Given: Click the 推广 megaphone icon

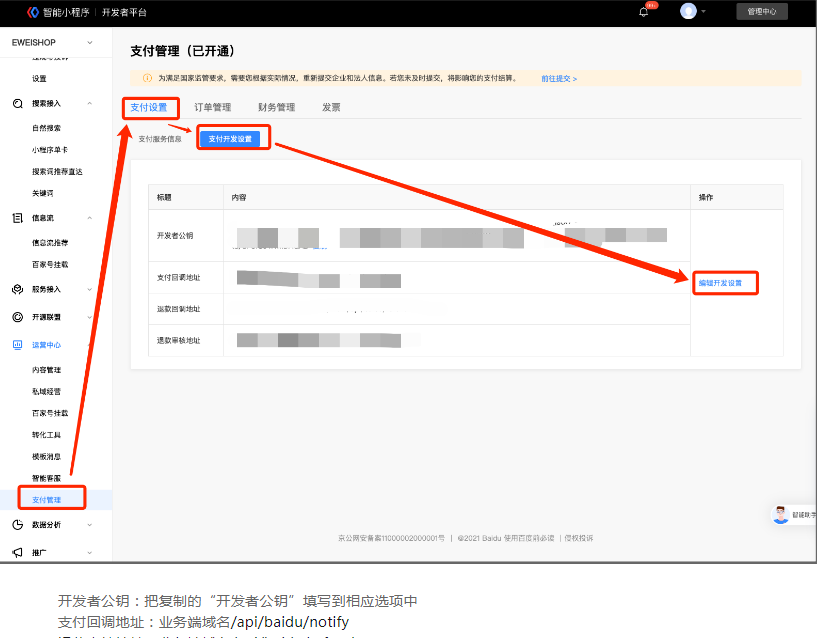Looking at the screenshot, I should pos(17,552).
